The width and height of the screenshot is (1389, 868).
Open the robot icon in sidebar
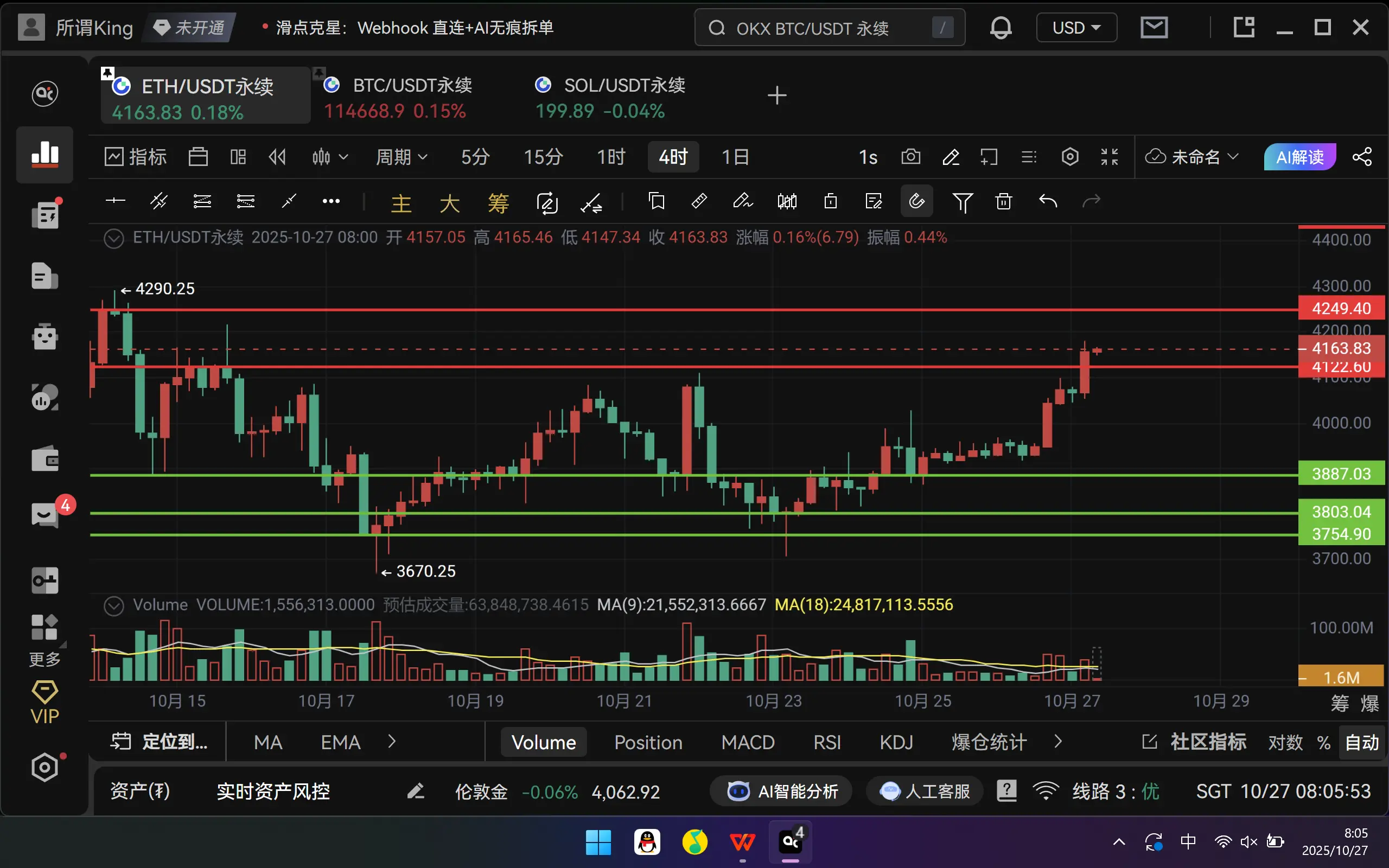point(45,336)
